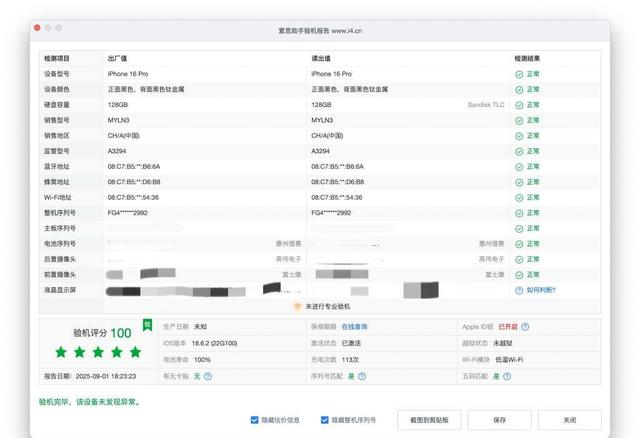The image size is (640, 438).
Task: Click the 读出值 column header
Action: click(321, 58)
